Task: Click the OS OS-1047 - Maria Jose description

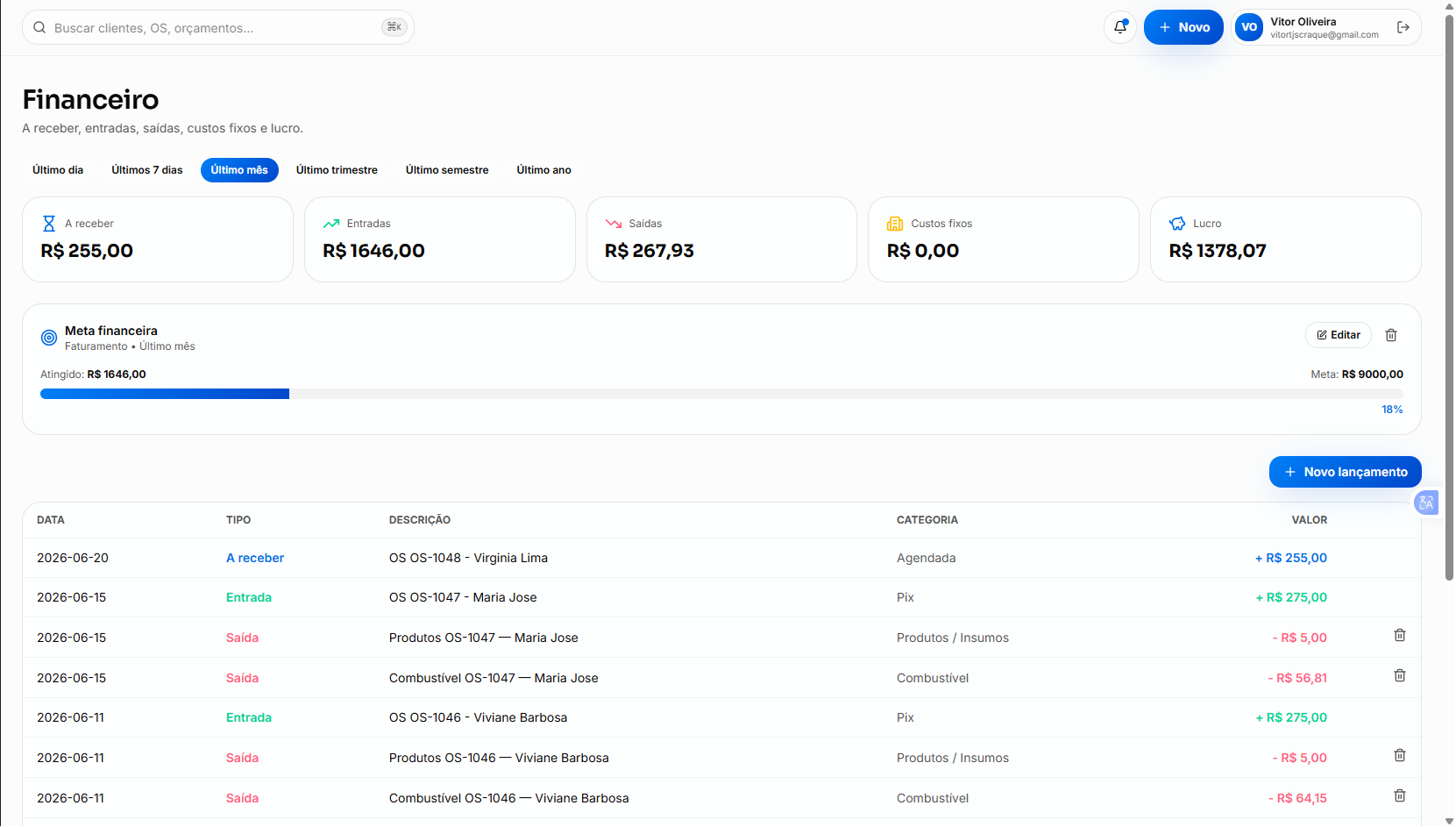Action: pos(463,597)
